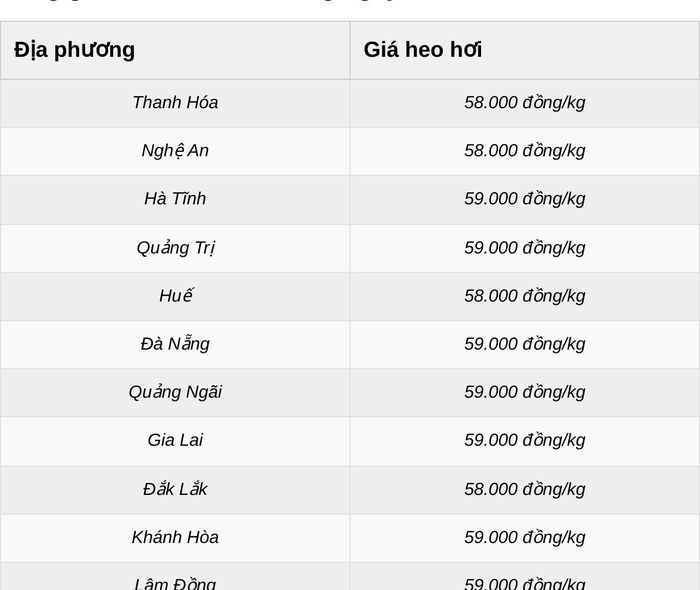
Task: Click the price for Đà Nẵng
Action: tap(525, 345)
